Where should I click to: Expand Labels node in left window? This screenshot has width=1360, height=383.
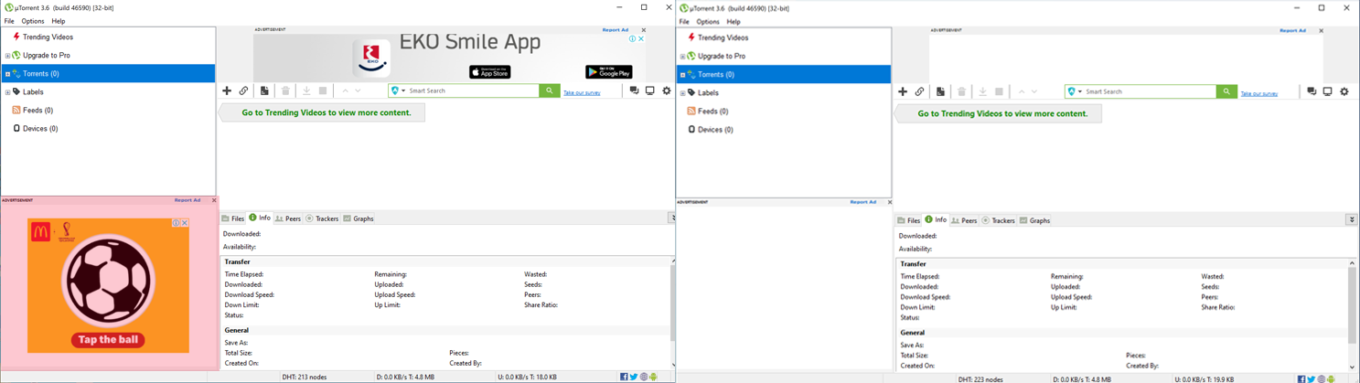7,92
